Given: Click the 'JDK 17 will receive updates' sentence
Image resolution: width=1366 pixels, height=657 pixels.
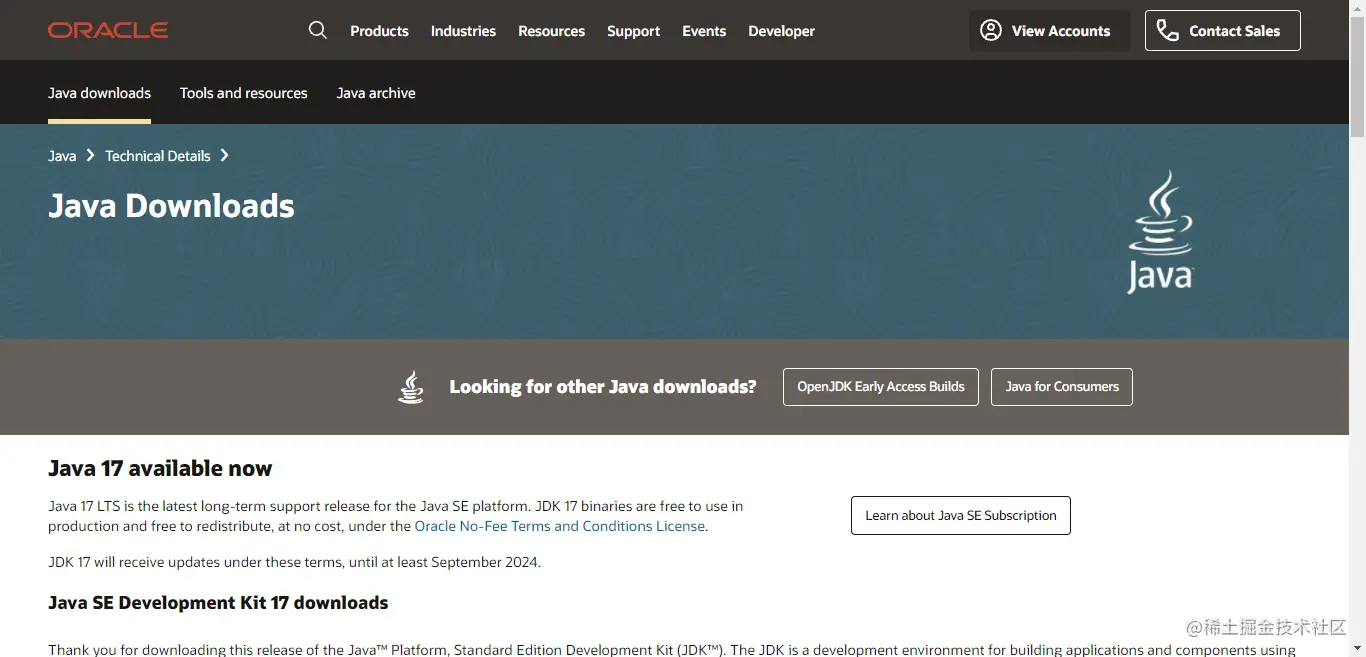Looking at the screenshot, I should pyautogui.click(x=294, y=562).
